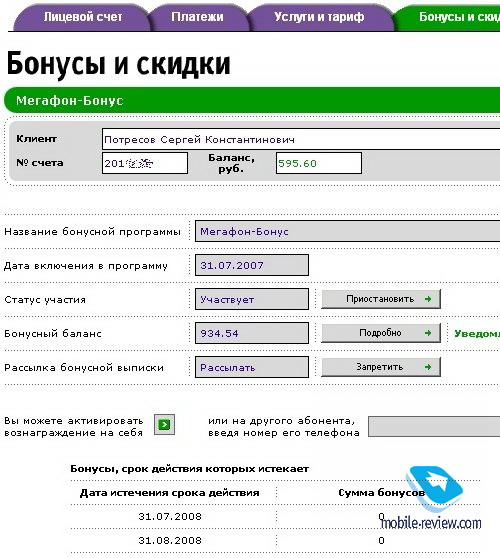Click the expiry date 31.08.2008
The width and height of the screenshot is (500, 558).
[x=170, y=540]
